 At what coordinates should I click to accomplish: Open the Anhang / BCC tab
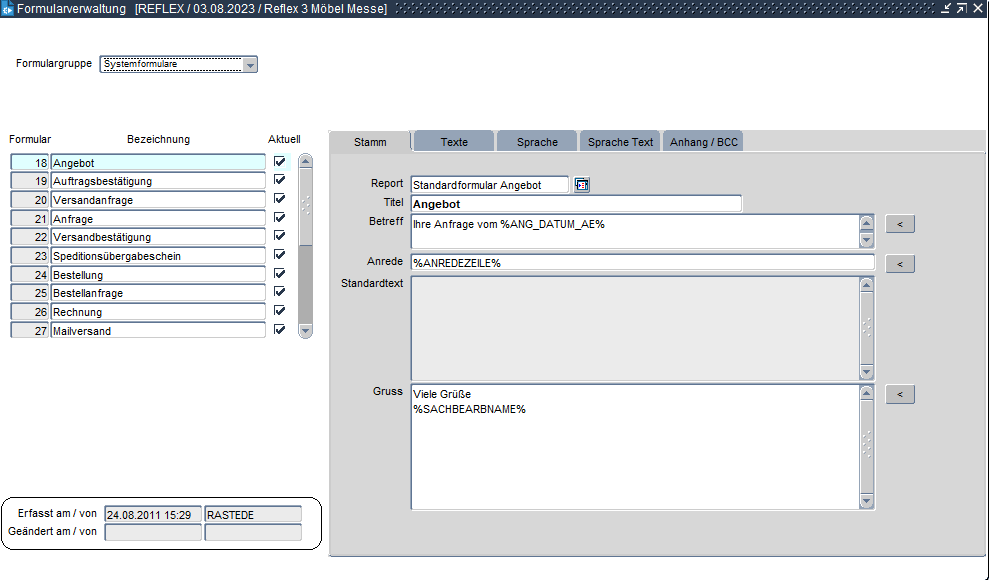tap(703, 142)
